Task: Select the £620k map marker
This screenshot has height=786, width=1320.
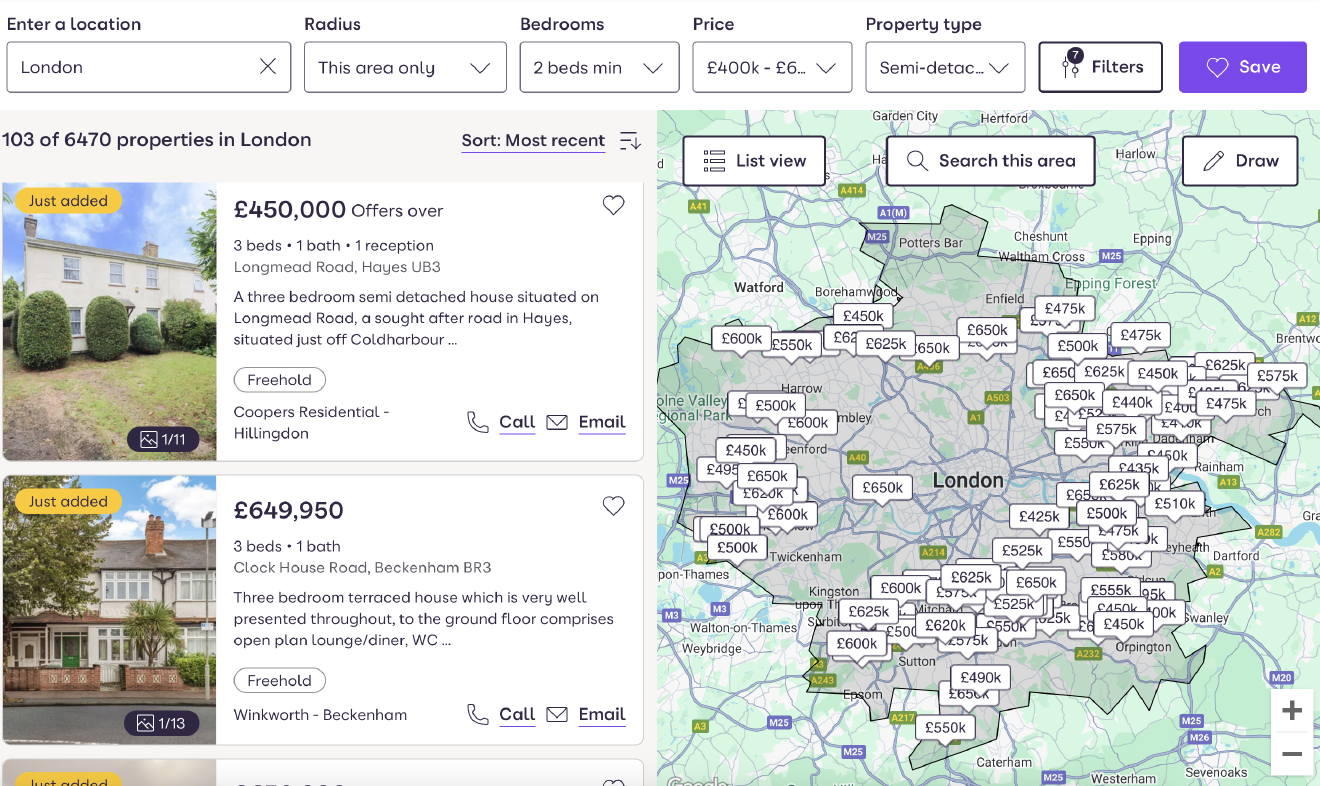Action: pyautogui.click(x=945, y=625)
